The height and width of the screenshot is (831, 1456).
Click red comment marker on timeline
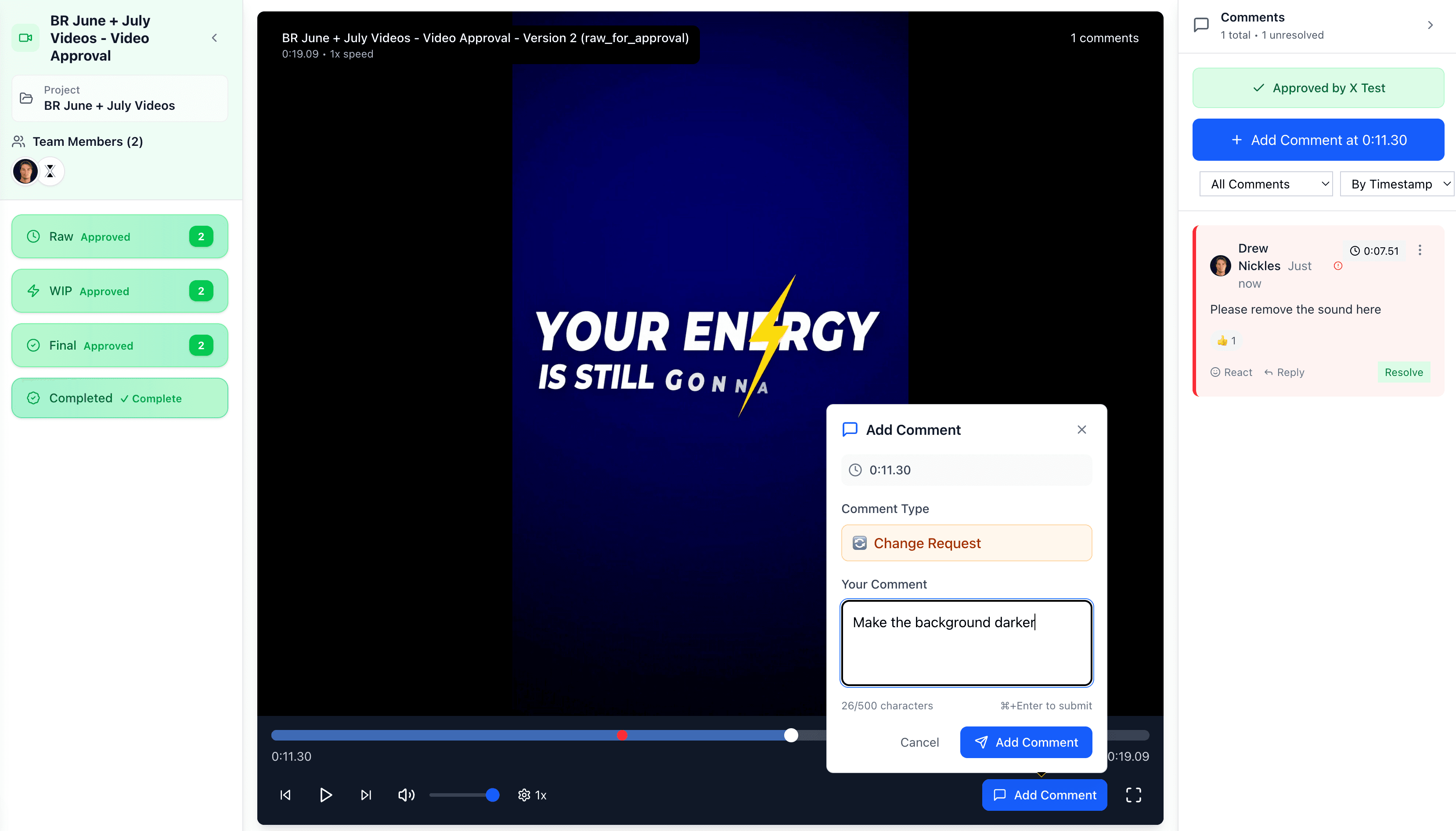tap(622, 735)
